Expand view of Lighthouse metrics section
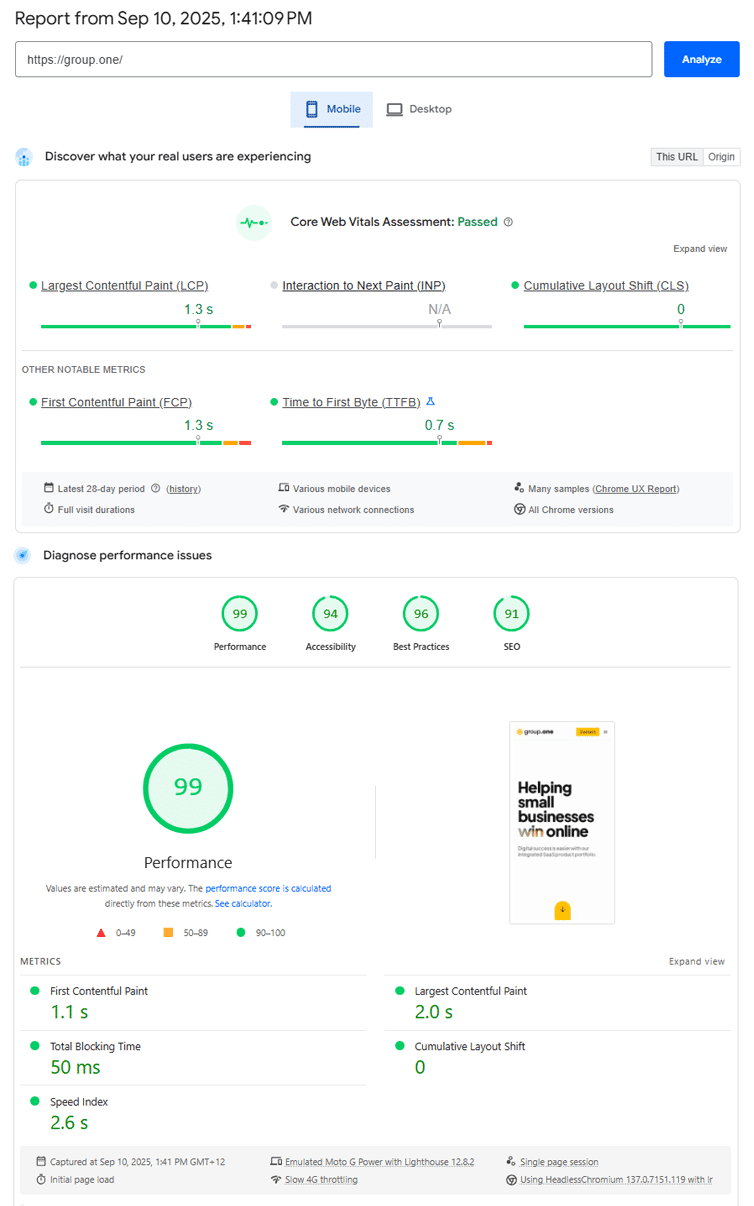The height and width of the screenshot is (1206, 754). coord(697,962)
